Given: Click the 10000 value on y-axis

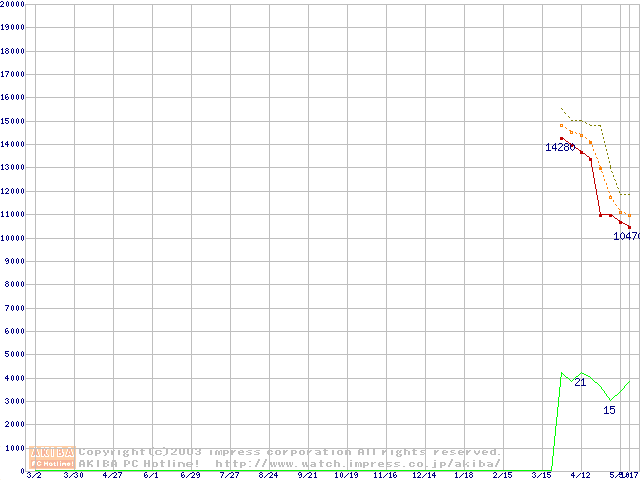Looking at the screenshot, I should (x=12, y=238).
